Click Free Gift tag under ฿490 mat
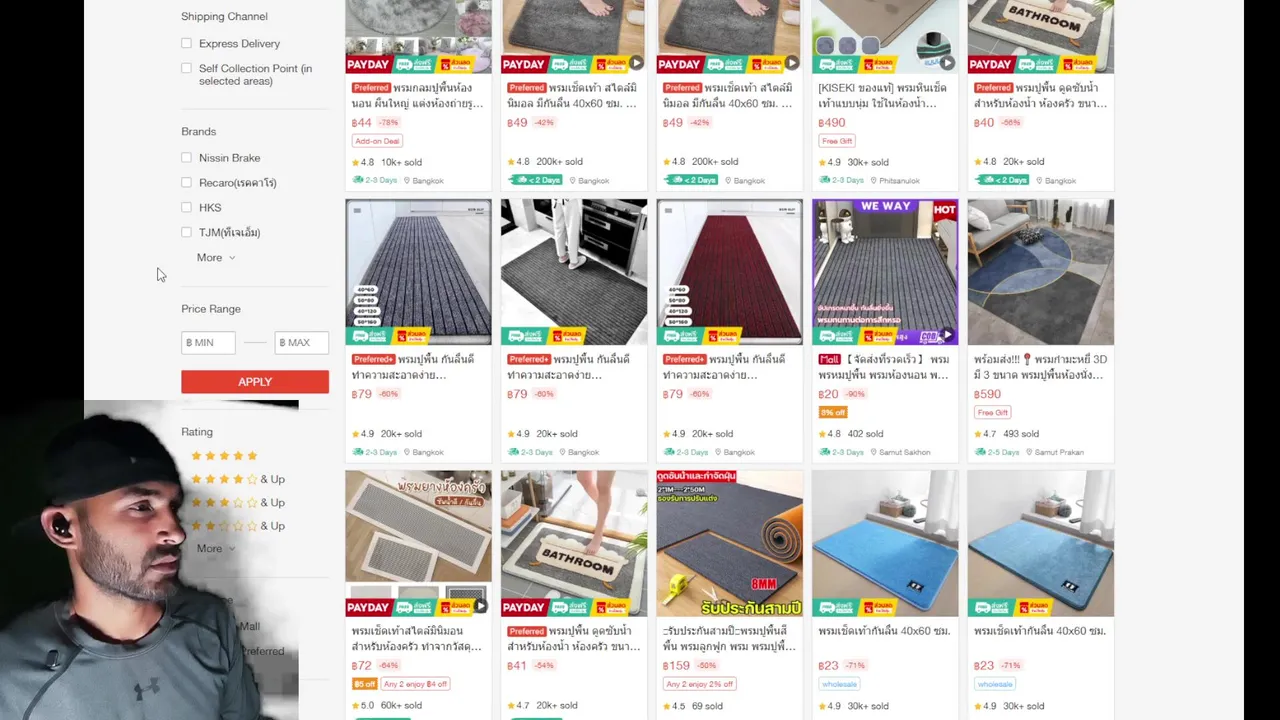This screenshot has height=720, width=1280. 837,141
